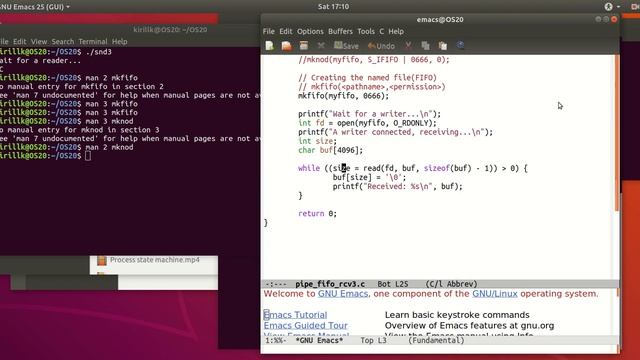Screen dimensions: 640x360
Task: Open the Search menu in the terminal window
Action: coord(63,42)
